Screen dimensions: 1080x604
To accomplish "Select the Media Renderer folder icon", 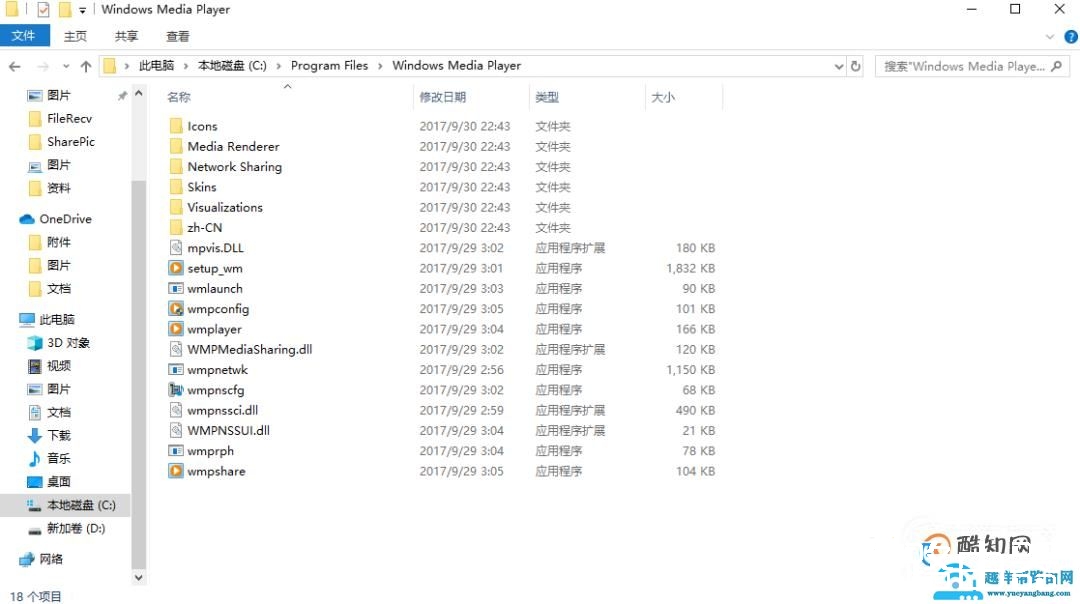I will tap(176, 146).
